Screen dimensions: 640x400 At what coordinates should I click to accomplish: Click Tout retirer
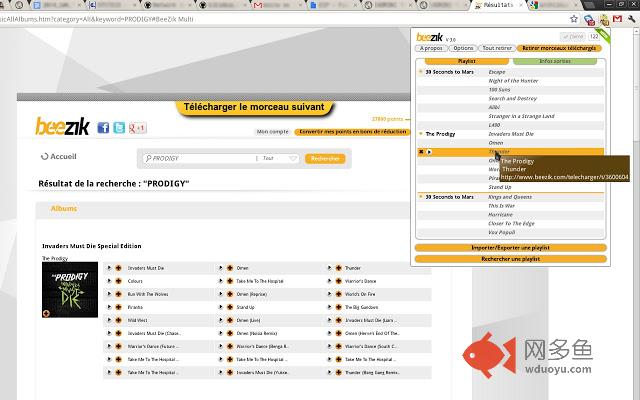pyautogui.click(x=497, y=48)
